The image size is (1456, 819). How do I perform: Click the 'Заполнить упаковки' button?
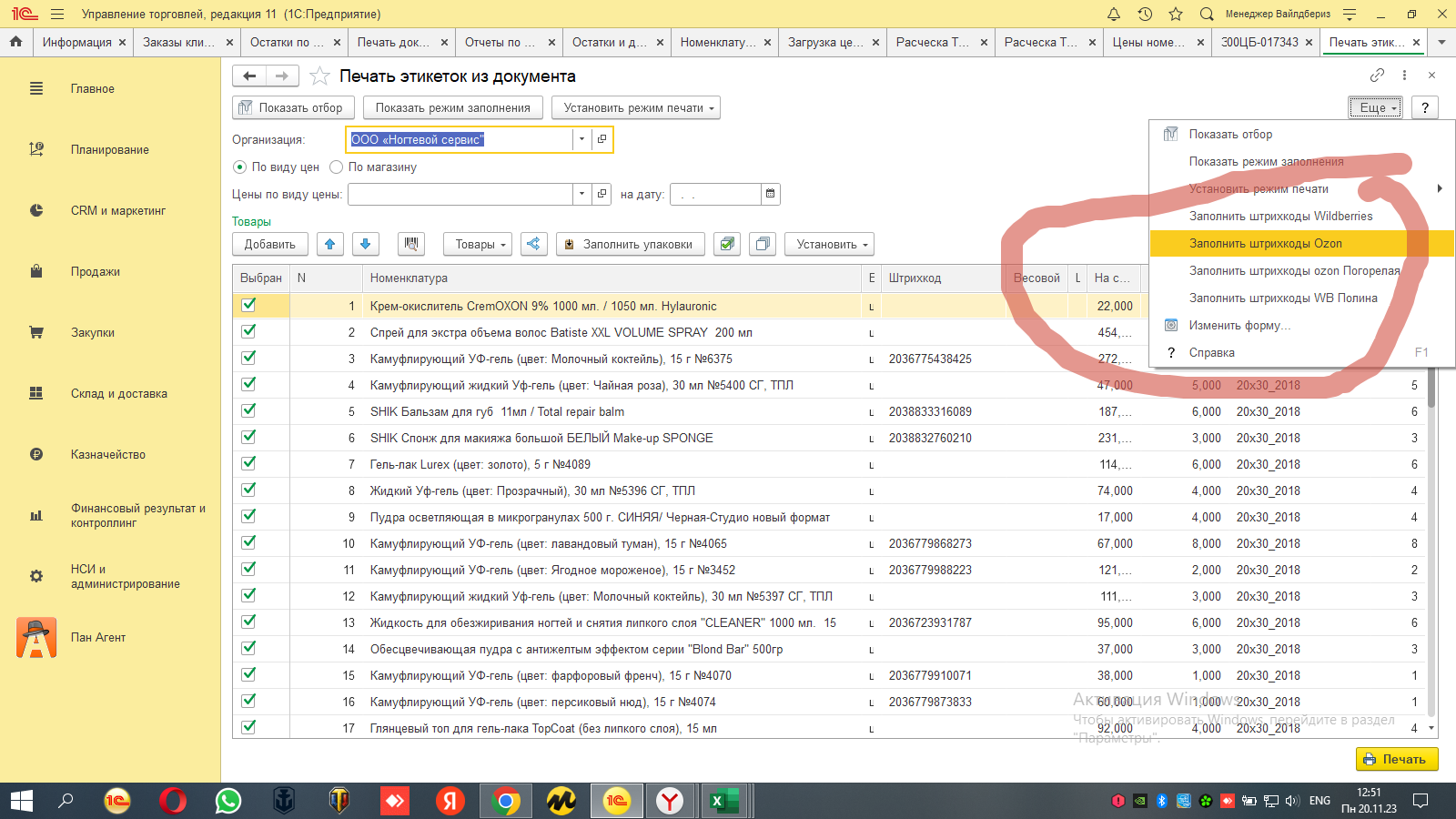coord(630,244)
